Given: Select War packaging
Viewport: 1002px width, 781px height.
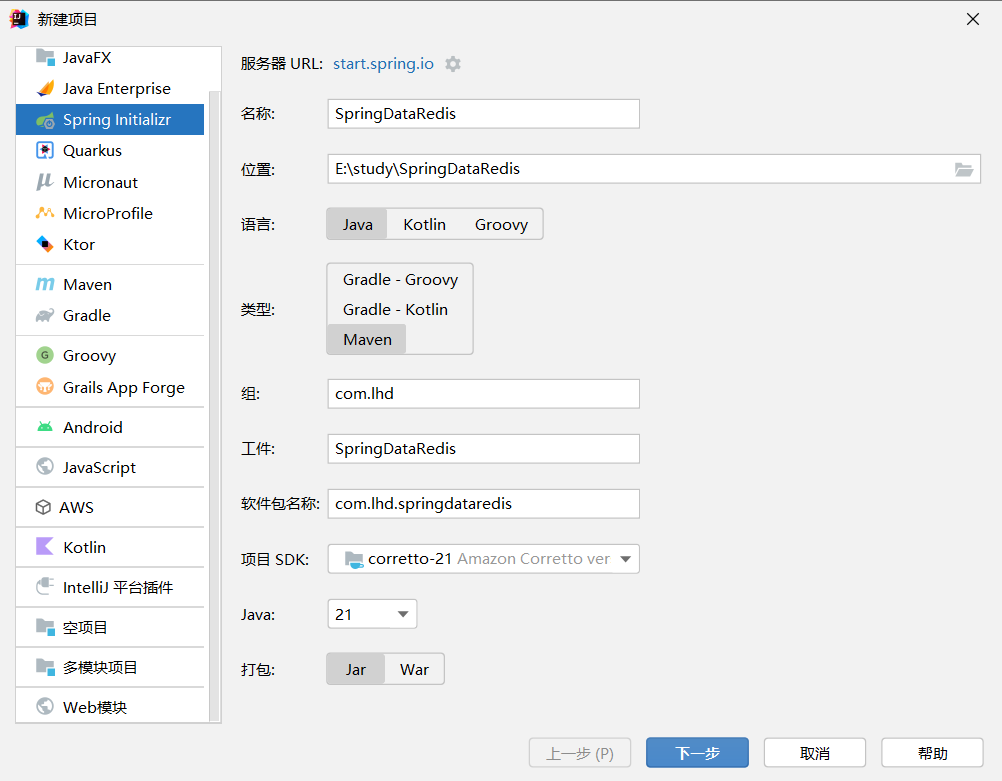Looking at the screenshot, I should pyautogui.click(x=414, y=669).
